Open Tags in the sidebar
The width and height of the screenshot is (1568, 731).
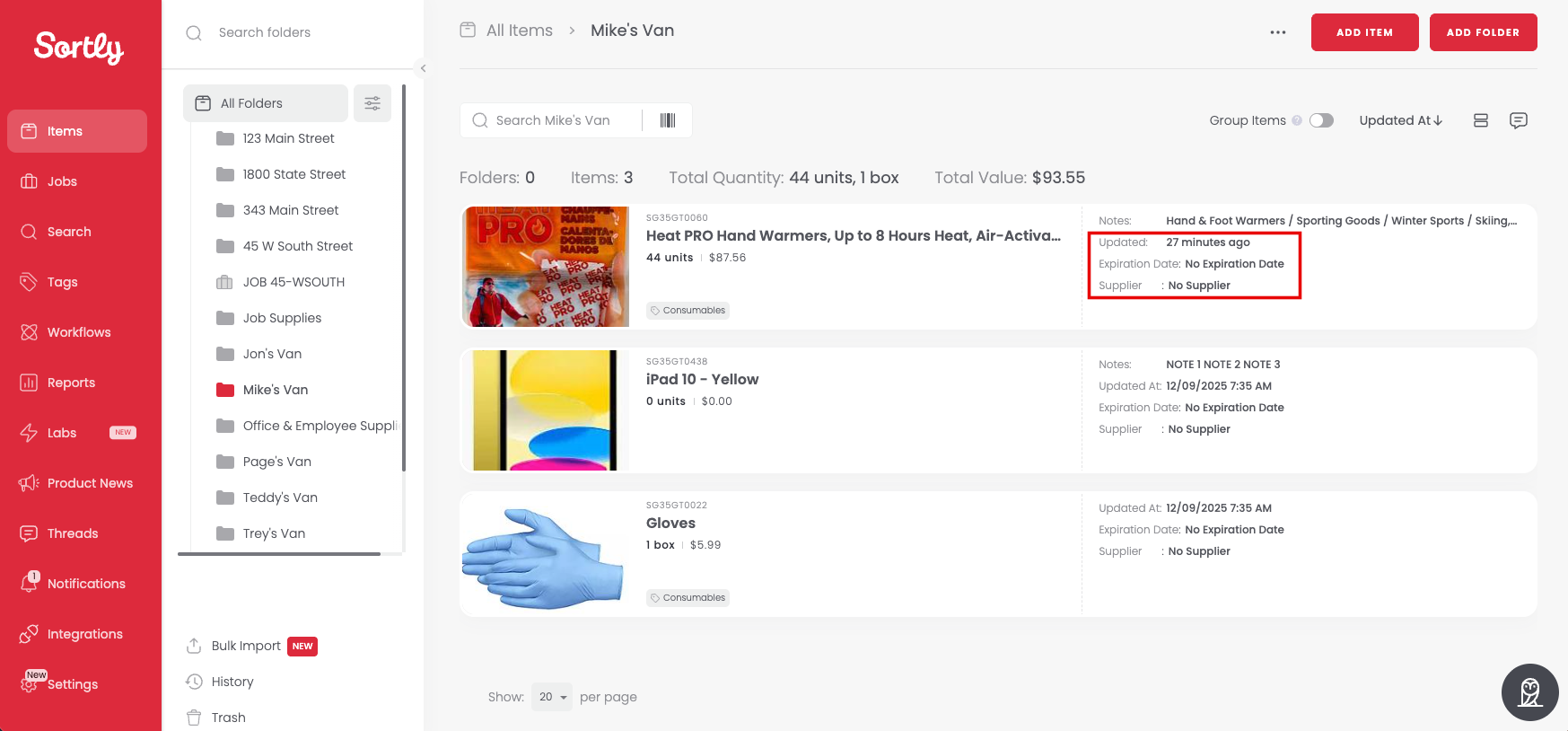coord(77,282)
